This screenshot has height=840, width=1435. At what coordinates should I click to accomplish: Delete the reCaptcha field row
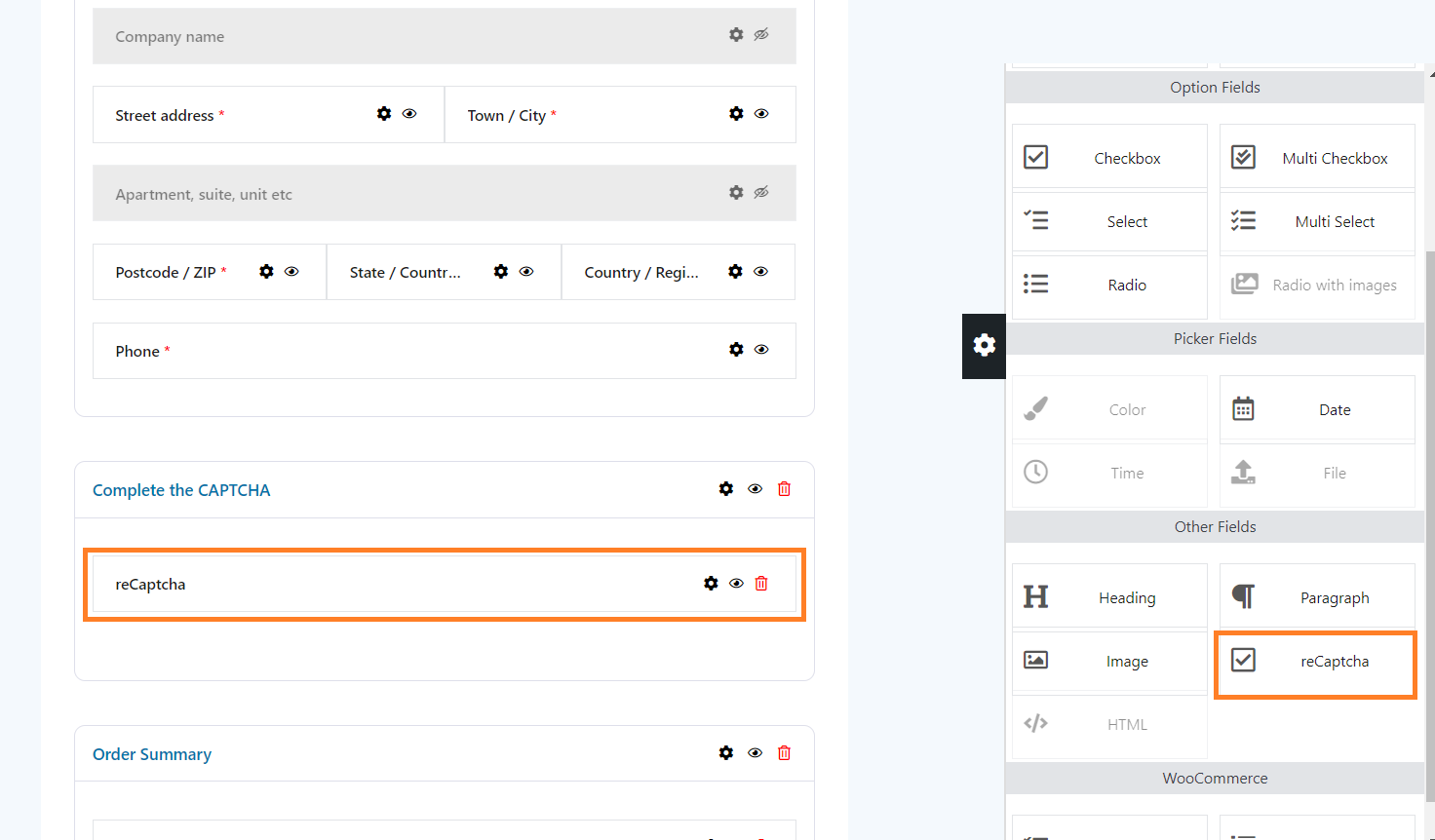761,584
